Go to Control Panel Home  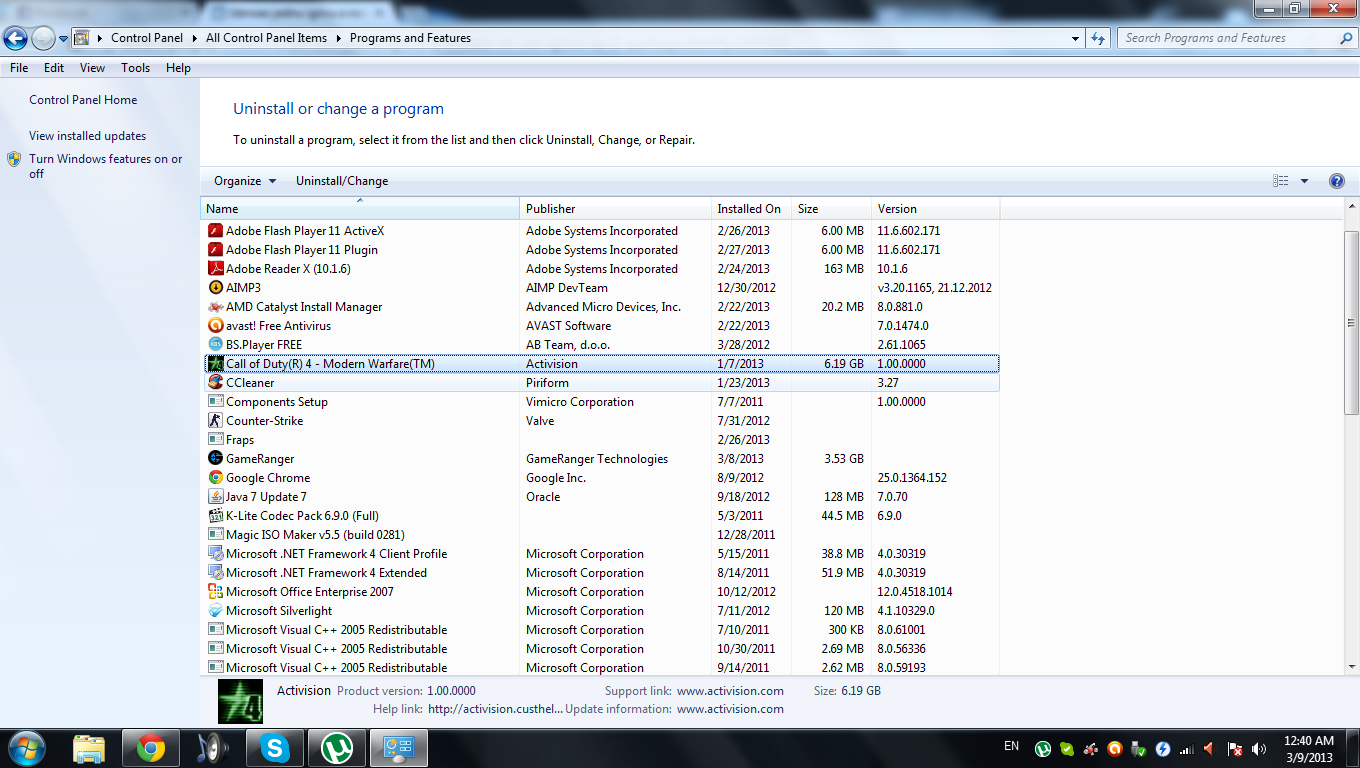coord(83,100)
